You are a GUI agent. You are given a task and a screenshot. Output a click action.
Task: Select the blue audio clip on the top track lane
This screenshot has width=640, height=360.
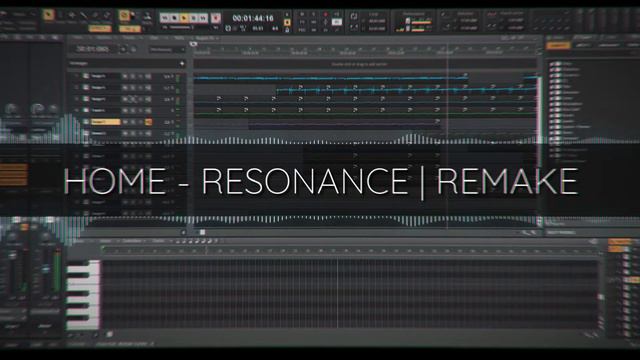pos(330,78)
